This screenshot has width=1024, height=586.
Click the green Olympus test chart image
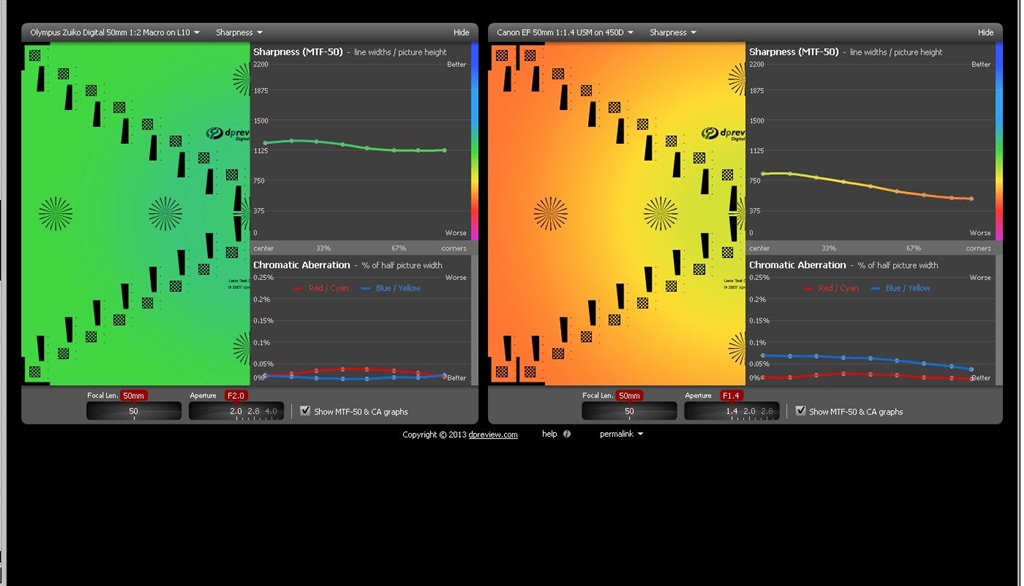(136, 214)
